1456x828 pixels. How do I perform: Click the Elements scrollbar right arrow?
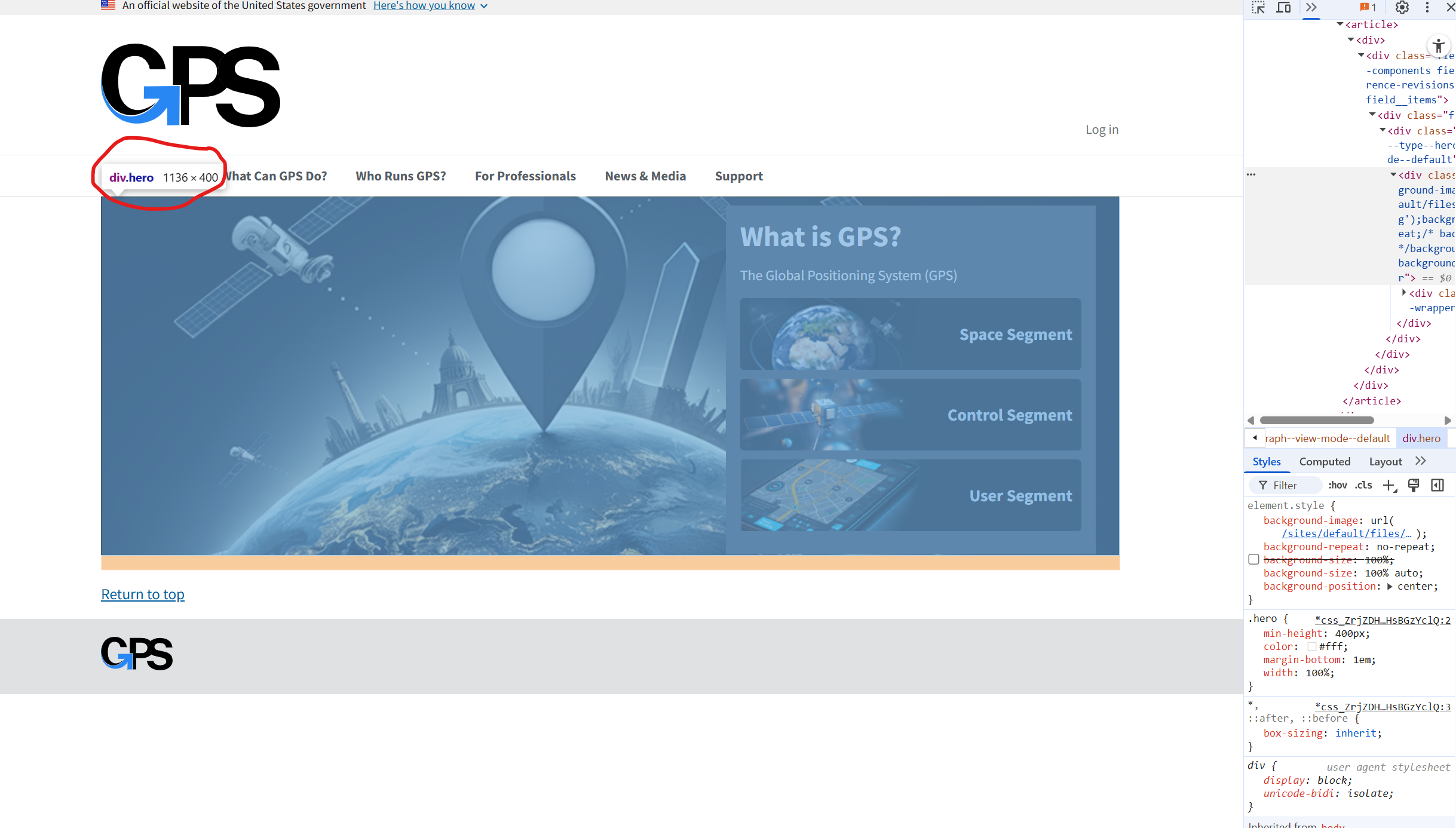coord(1448,421)
